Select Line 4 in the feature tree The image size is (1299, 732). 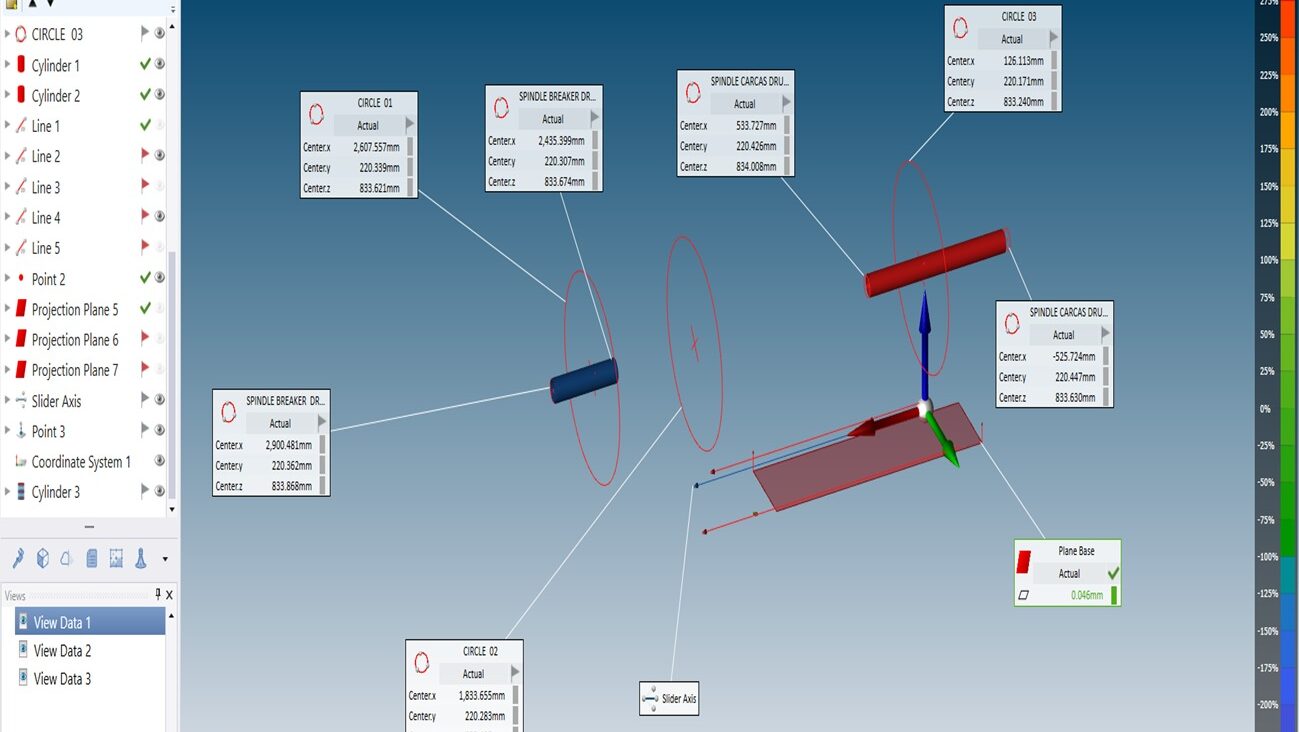pyautogui.click(x=46, y=217)
